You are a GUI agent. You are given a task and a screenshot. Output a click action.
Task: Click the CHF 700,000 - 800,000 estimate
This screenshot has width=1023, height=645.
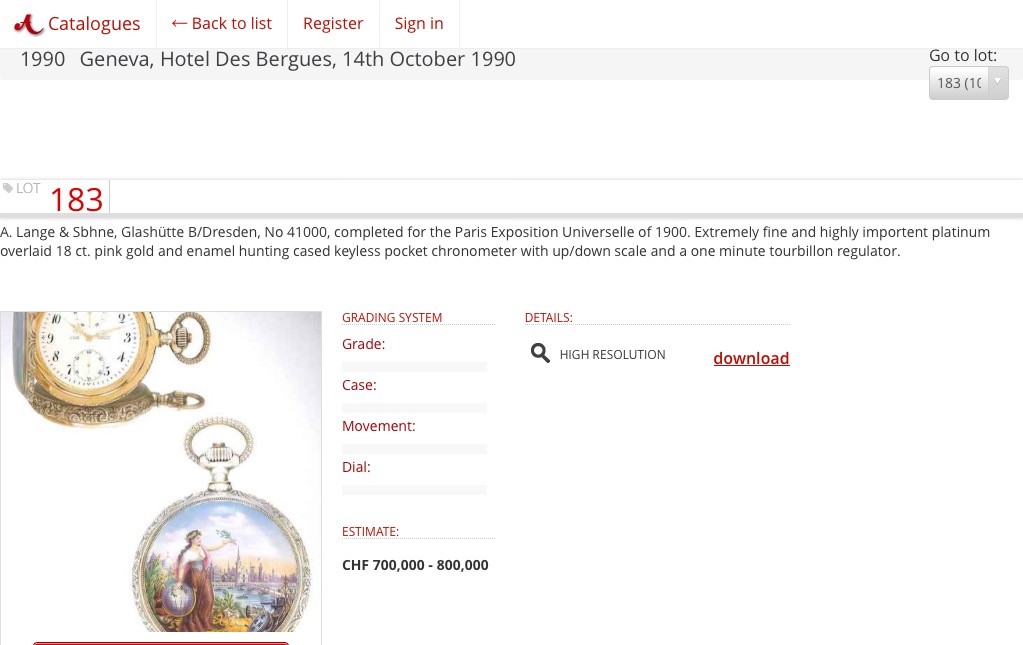click(x=415, y=565)
